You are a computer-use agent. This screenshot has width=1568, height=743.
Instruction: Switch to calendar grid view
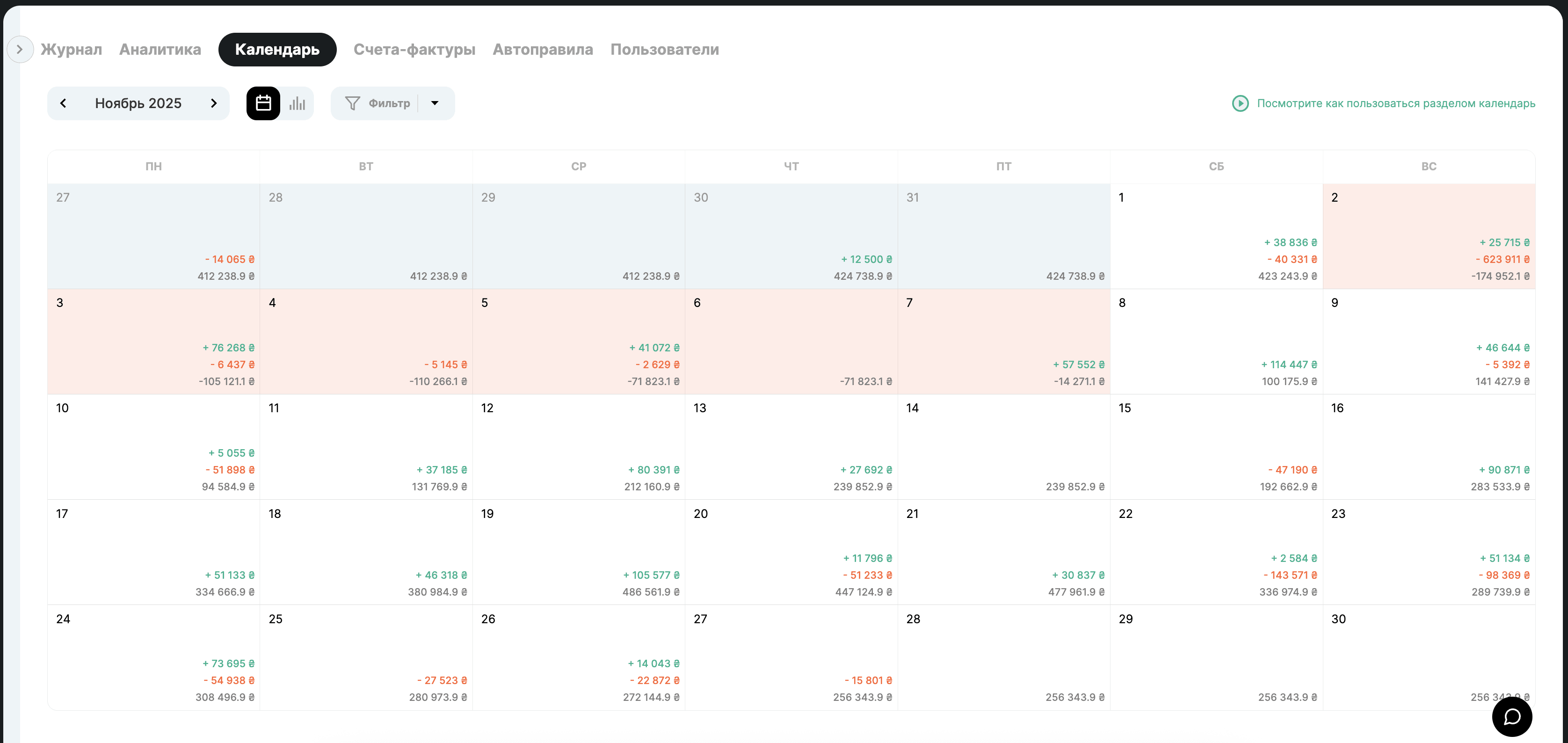pos(263,103)
